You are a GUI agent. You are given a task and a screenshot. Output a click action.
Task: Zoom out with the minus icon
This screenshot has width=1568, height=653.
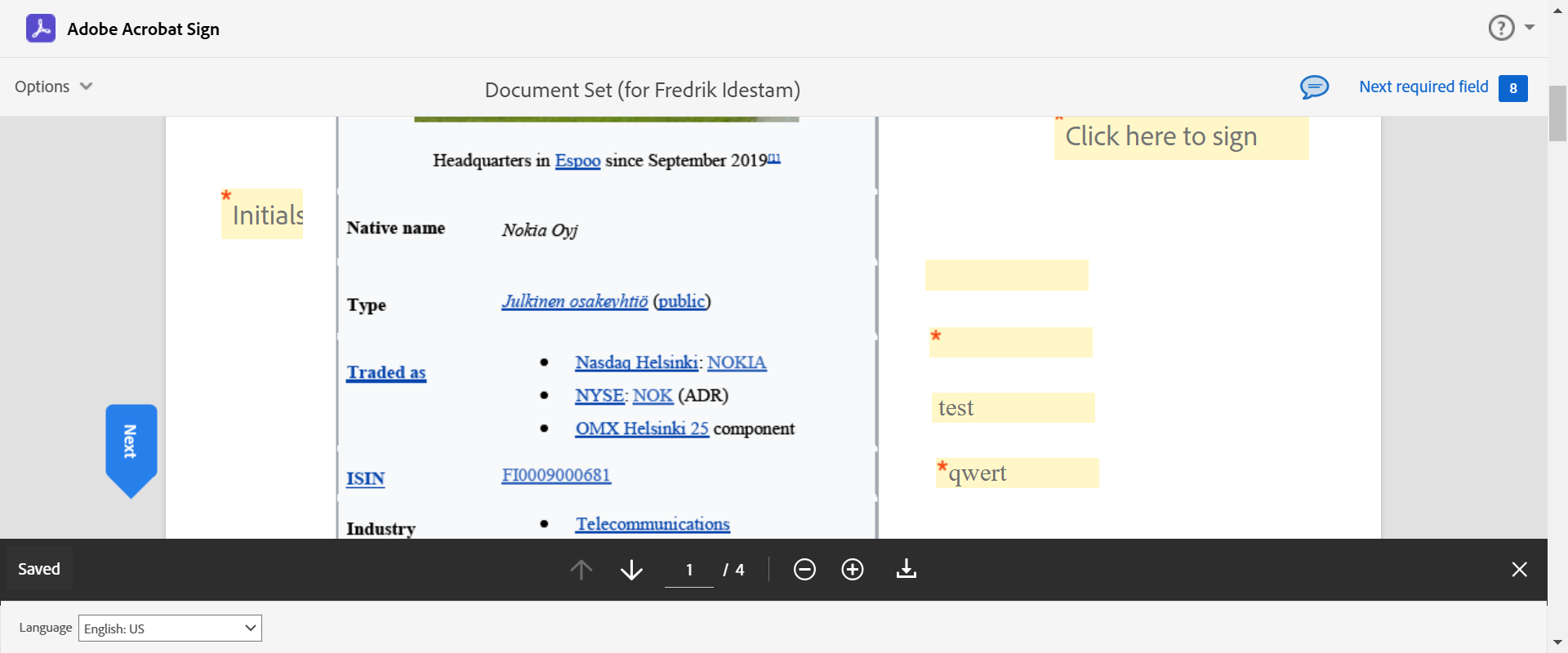(x=804, y=569)
